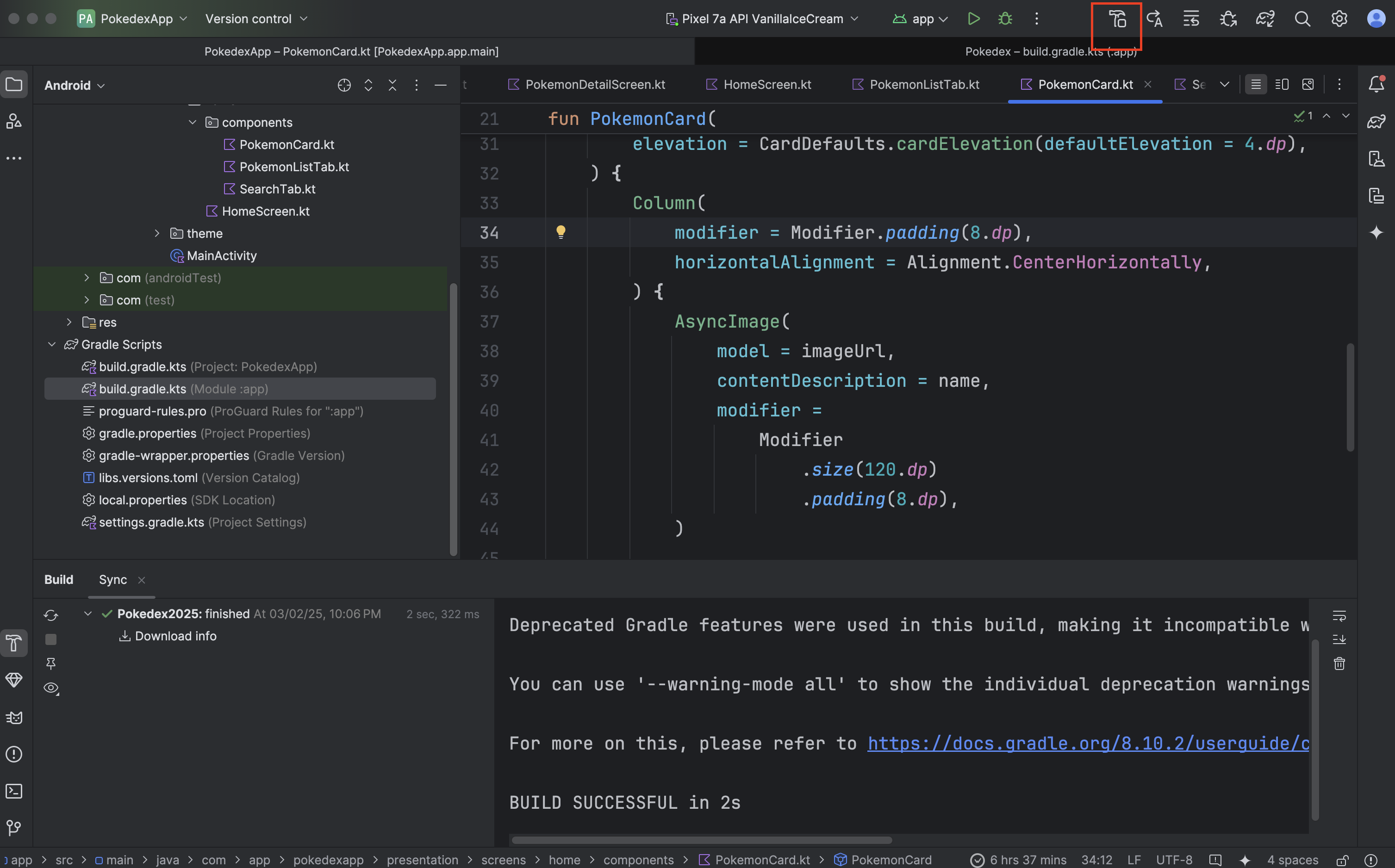The image size is (1395, 868).
Task: Toggle the build output view eye icon
Action: click(51, 688)
